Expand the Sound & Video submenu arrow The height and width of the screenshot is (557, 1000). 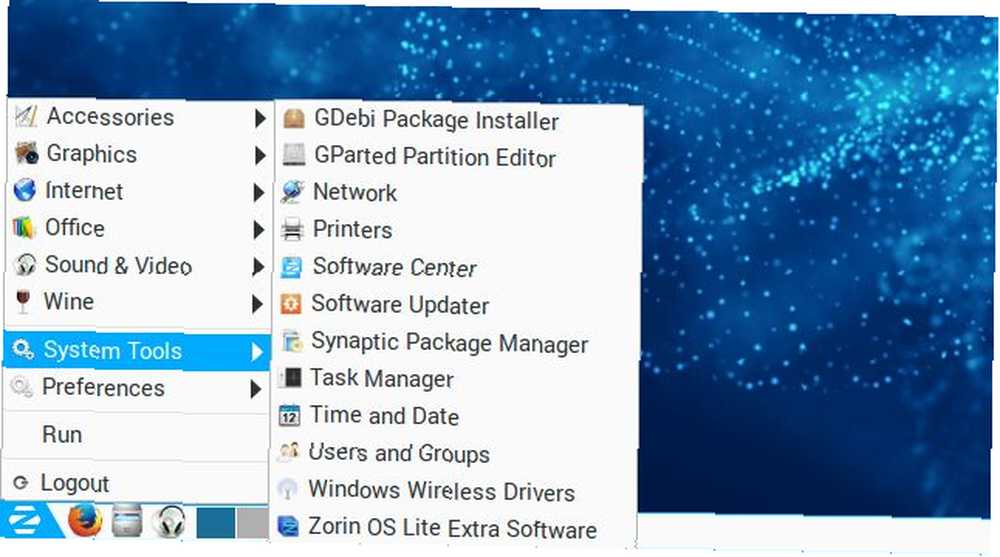click(x=258, y=267)
